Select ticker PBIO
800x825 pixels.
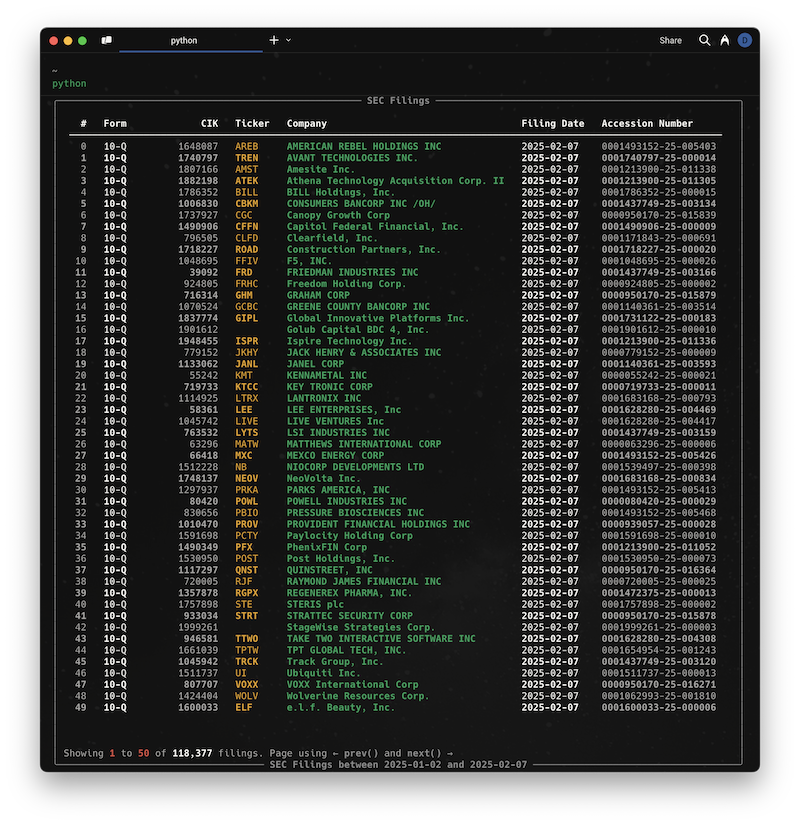[246, 512]
